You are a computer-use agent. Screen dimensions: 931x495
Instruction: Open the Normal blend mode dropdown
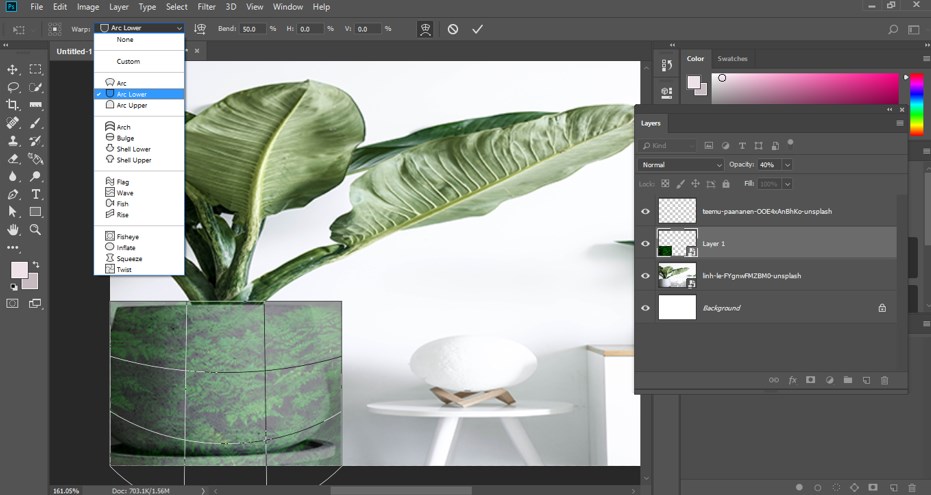pyautogui.click(x=680, y=164)
